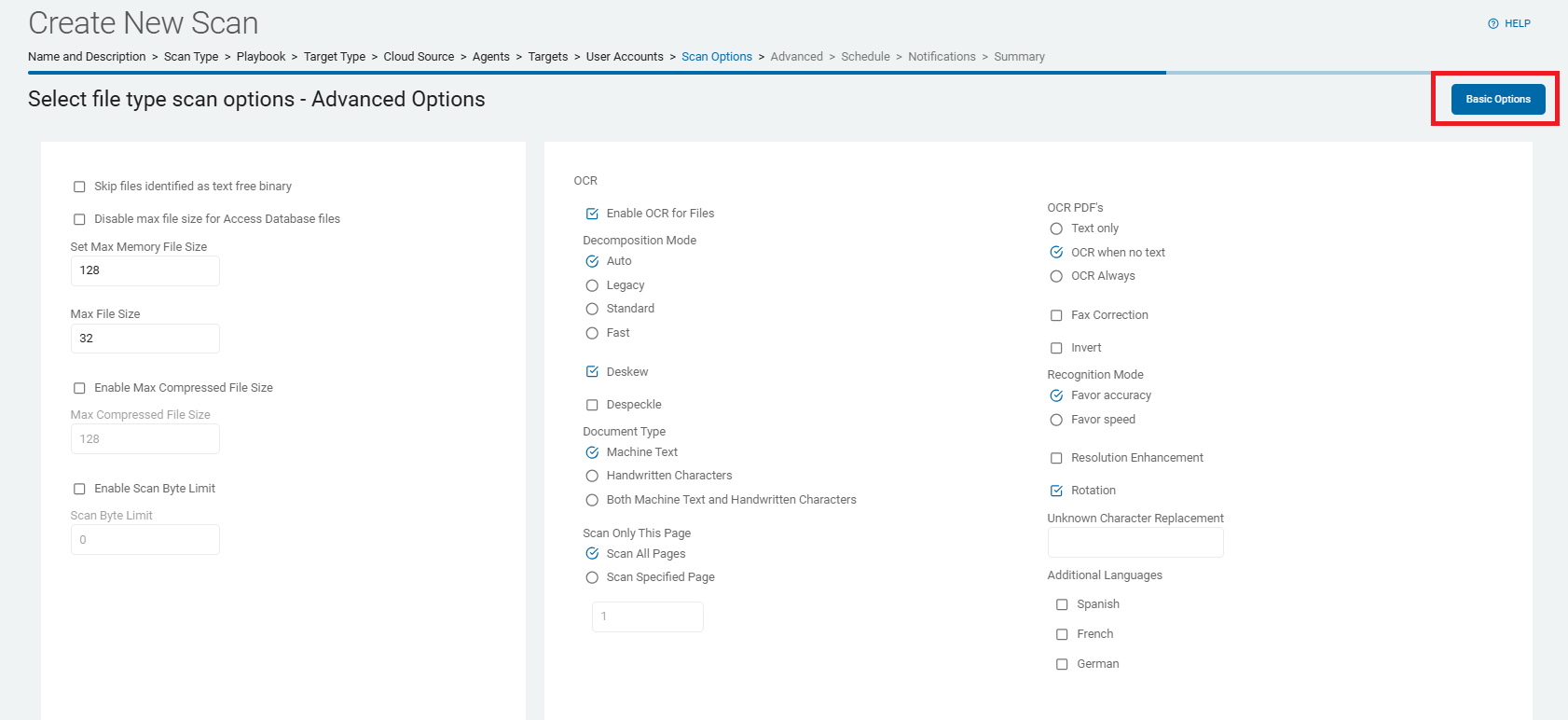Uncheck Enable OCR for Files
Screen dimensions: 1568x720
point(592,214)
